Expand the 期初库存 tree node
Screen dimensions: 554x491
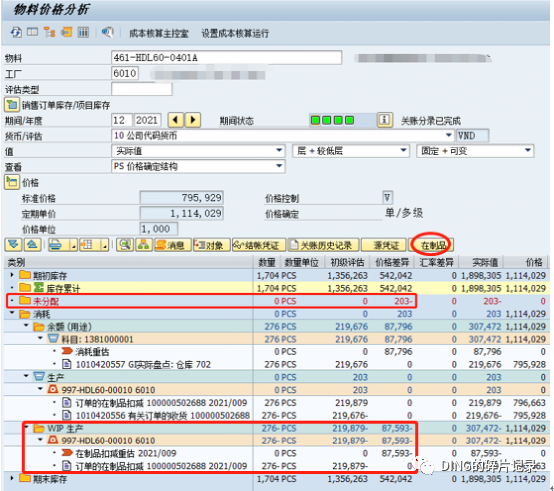(12, 275)
